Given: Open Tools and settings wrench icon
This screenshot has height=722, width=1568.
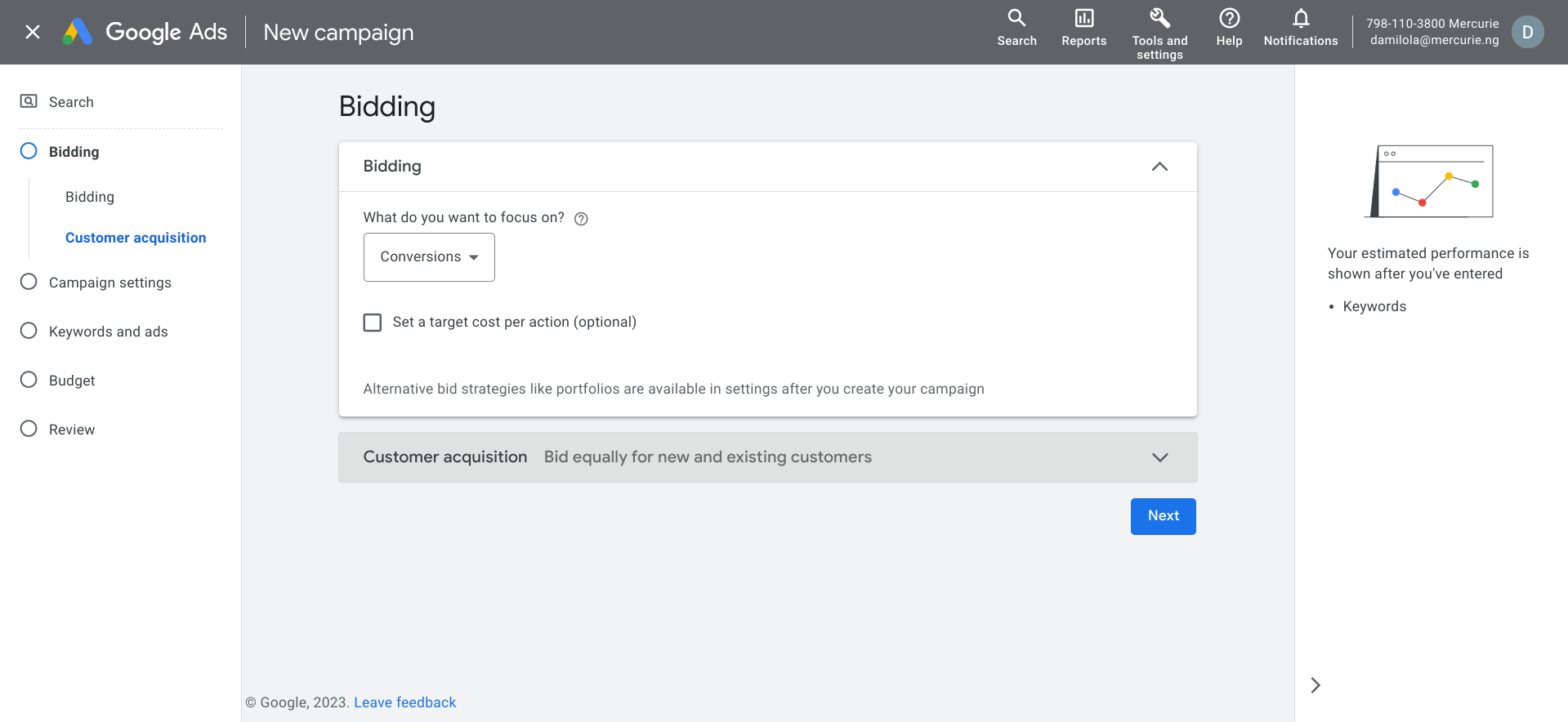Looking at the screenshot, I should point(1159,18).
